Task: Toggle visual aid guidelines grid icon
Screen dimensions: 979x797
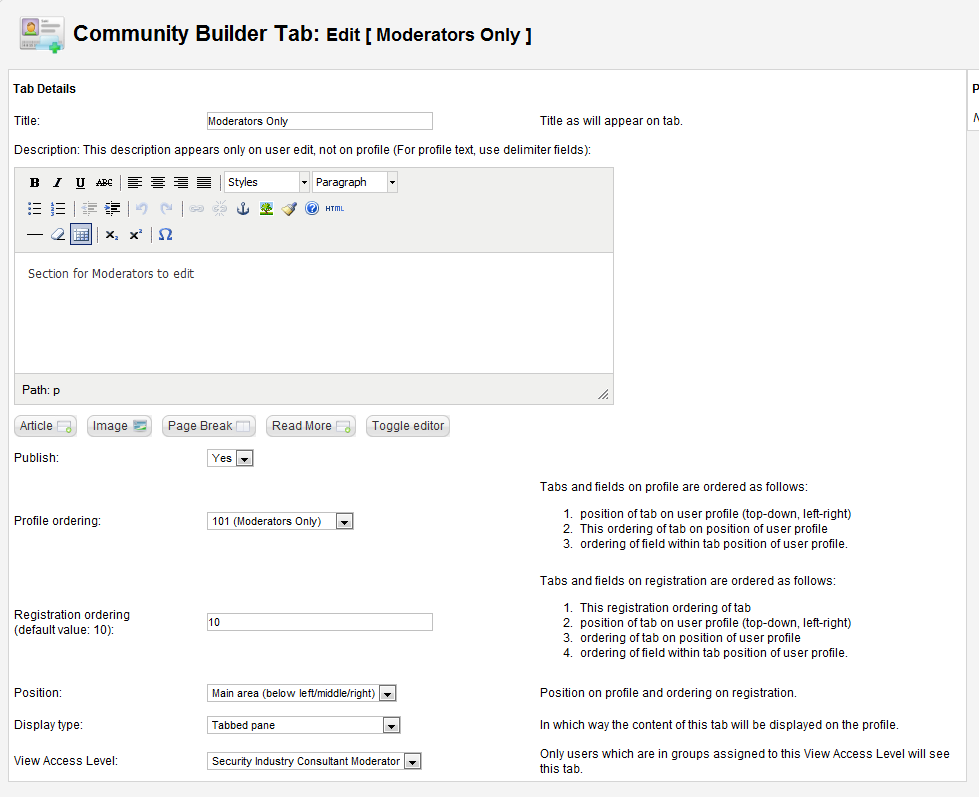Action: click(81, 235)
